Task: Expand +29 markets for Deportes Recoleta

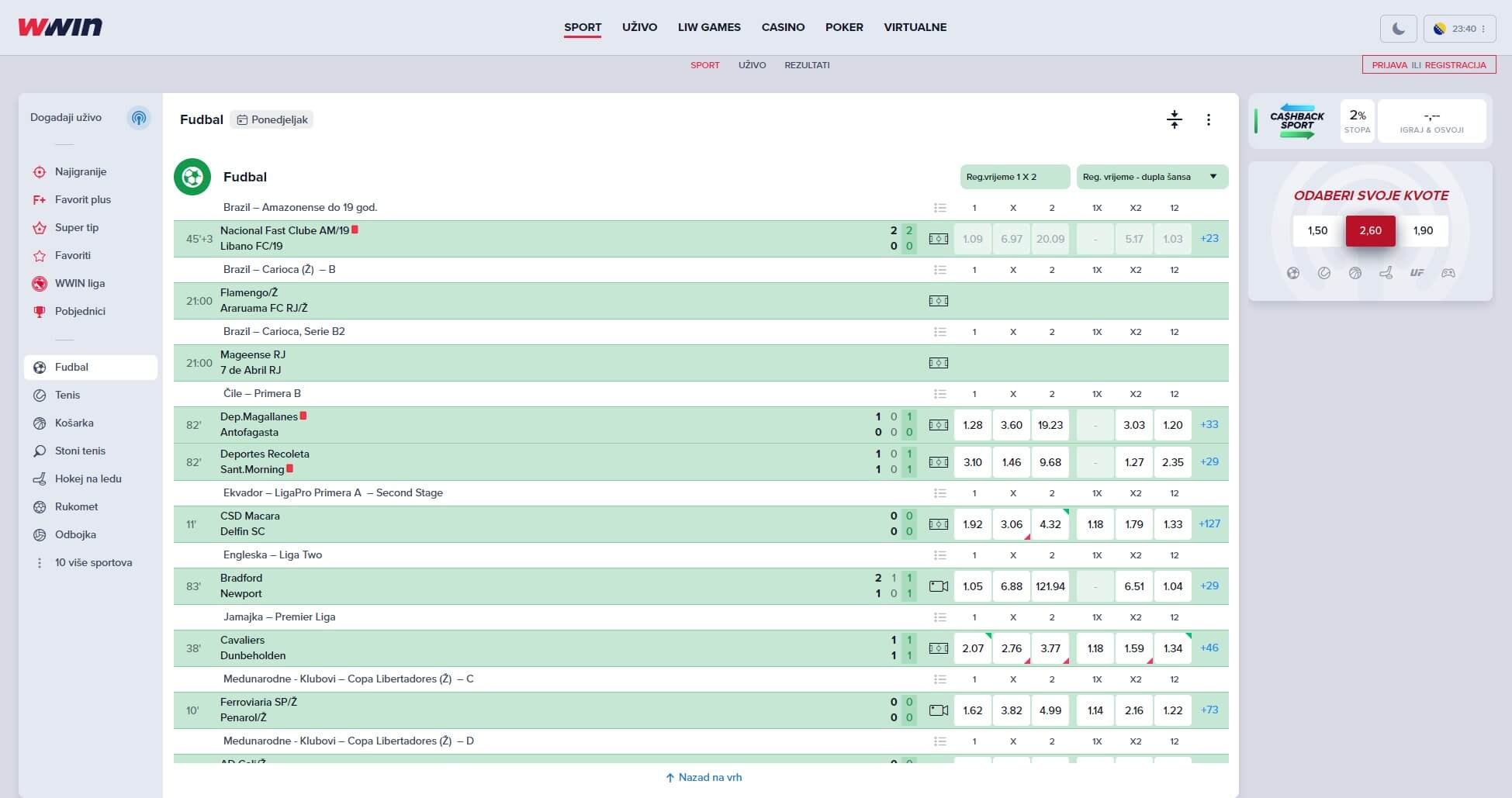Action: (x=1209, y=462)
